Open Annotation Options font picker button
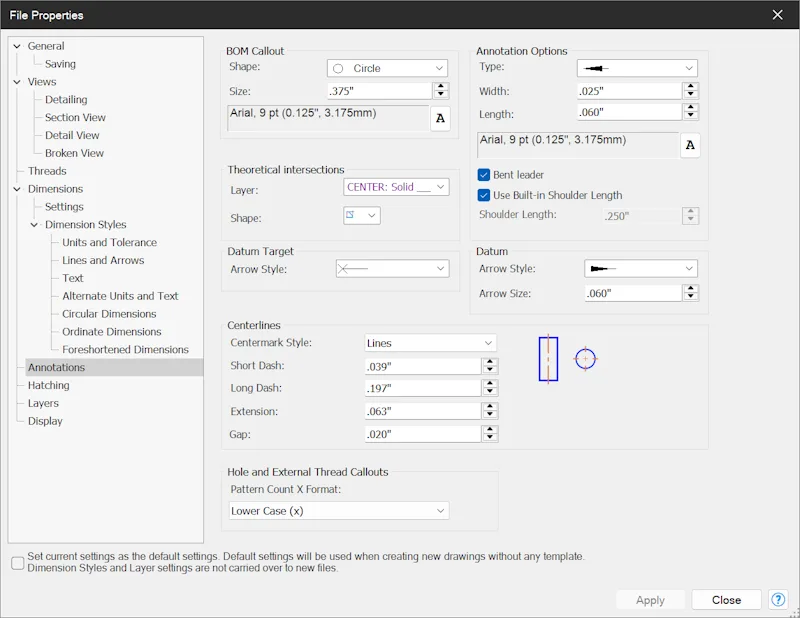Viewport: 800px width, 618px height. (690, 145)
